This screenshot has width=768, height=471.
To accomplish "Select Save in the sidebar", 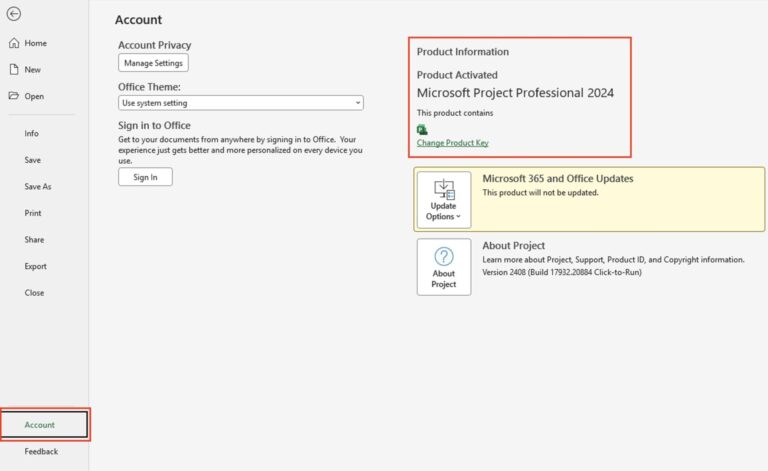I will (x=33, y=160).
